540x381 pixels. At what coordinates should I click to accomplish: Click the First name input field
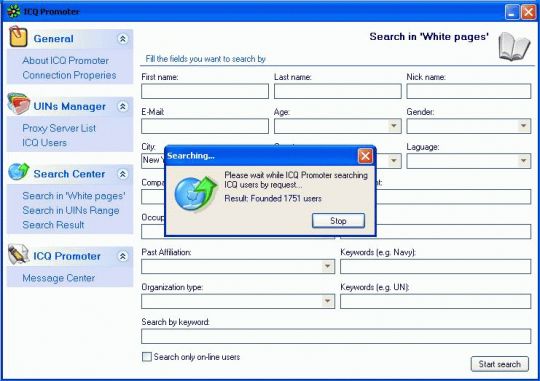pyautogui.click(x=205, y=91)
